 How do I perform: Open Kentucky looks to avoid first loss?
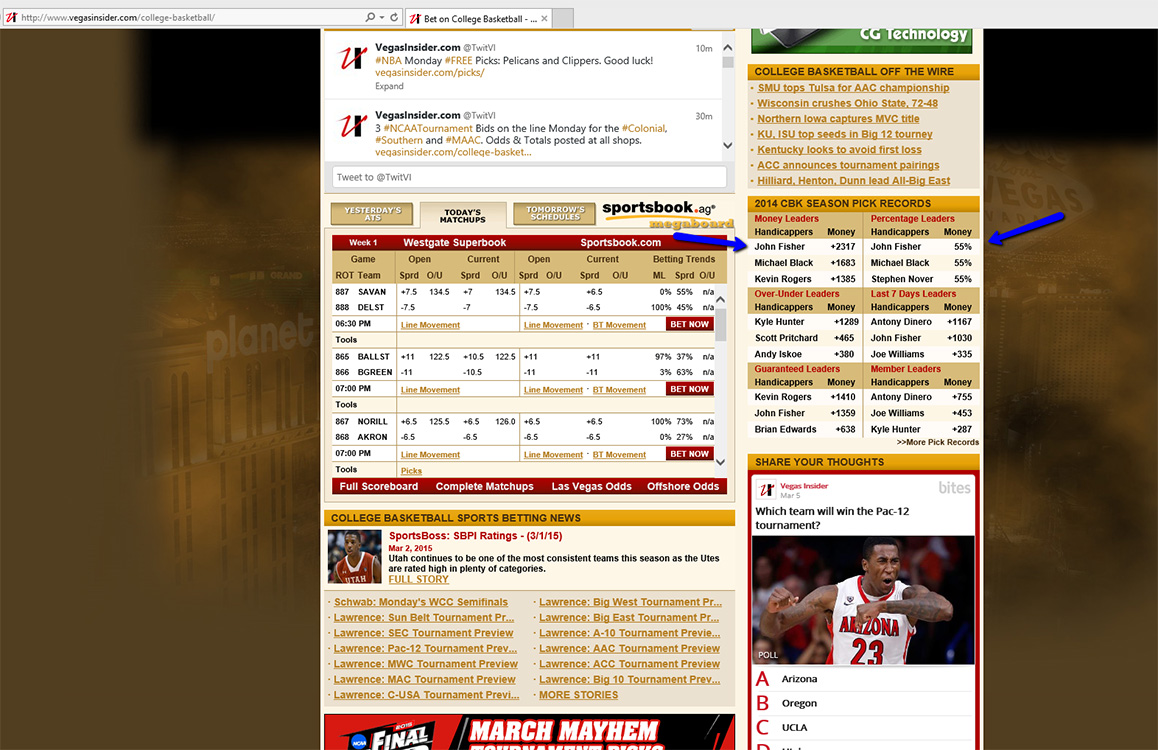pyautogui.click(x=839, y=150)
